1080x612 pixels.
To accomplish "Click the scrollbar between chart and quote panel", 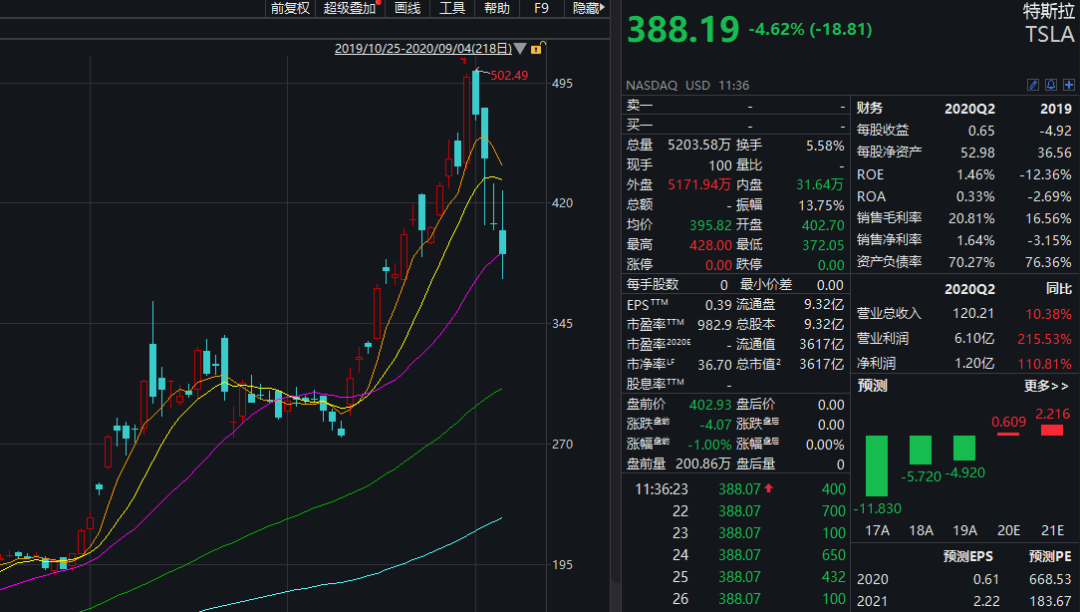I will click(611, 300).
